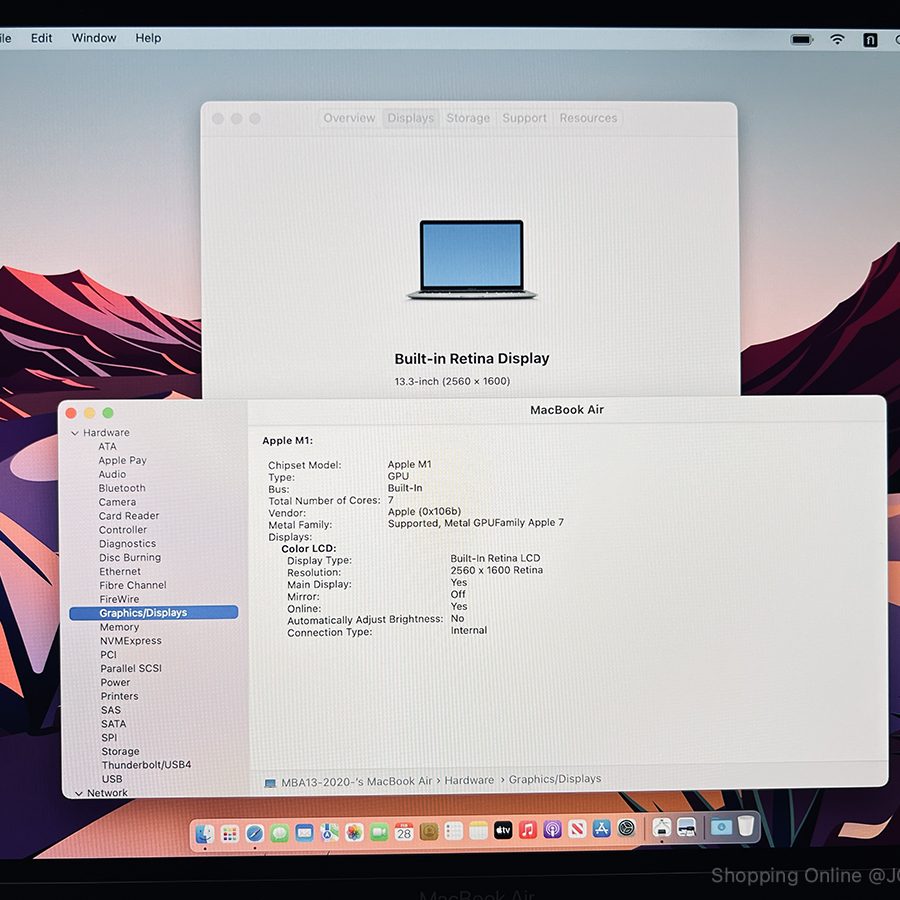Screen dimensions: 900x900
Task: Switch to the Overview tab
Action: click(x=349, y=118)
